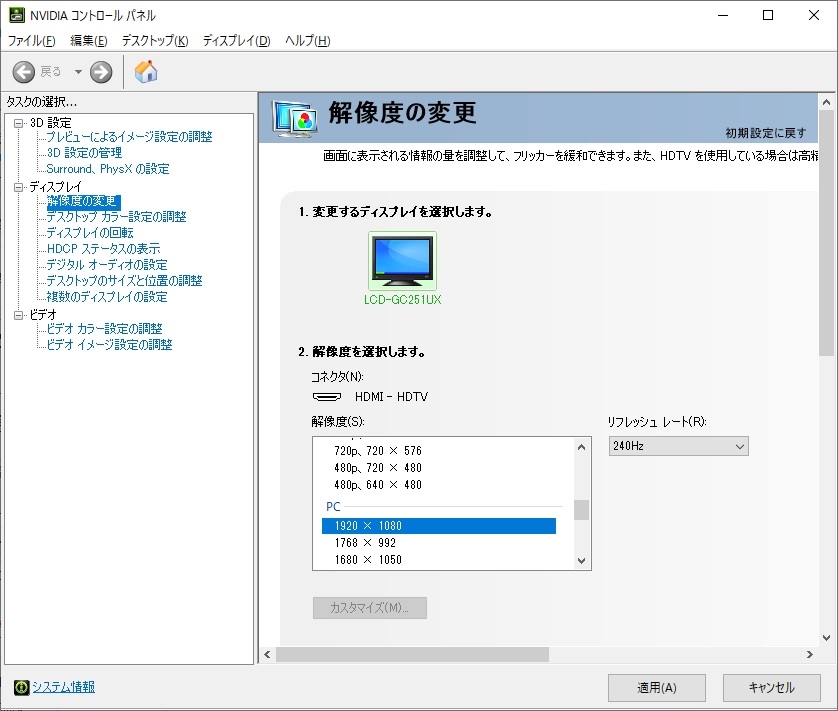Viewport: 838px width, 711px height.
Task: Open the 編集(E) menu
Action: (89, 41)
